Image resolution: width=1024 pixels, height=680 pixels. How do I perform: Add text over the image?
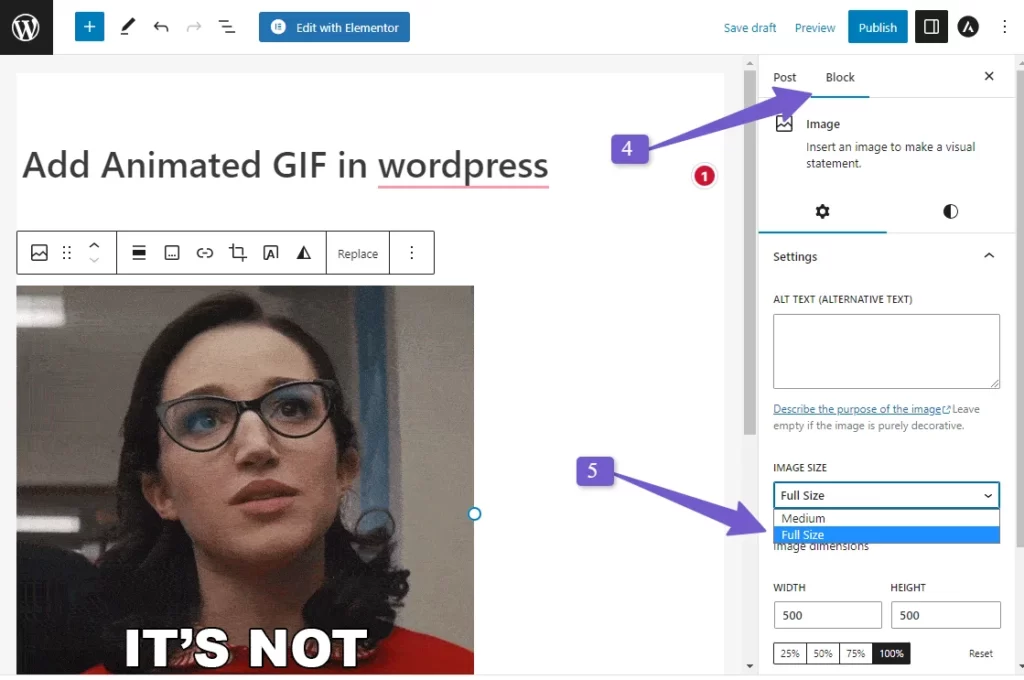[x=270, y=253]
